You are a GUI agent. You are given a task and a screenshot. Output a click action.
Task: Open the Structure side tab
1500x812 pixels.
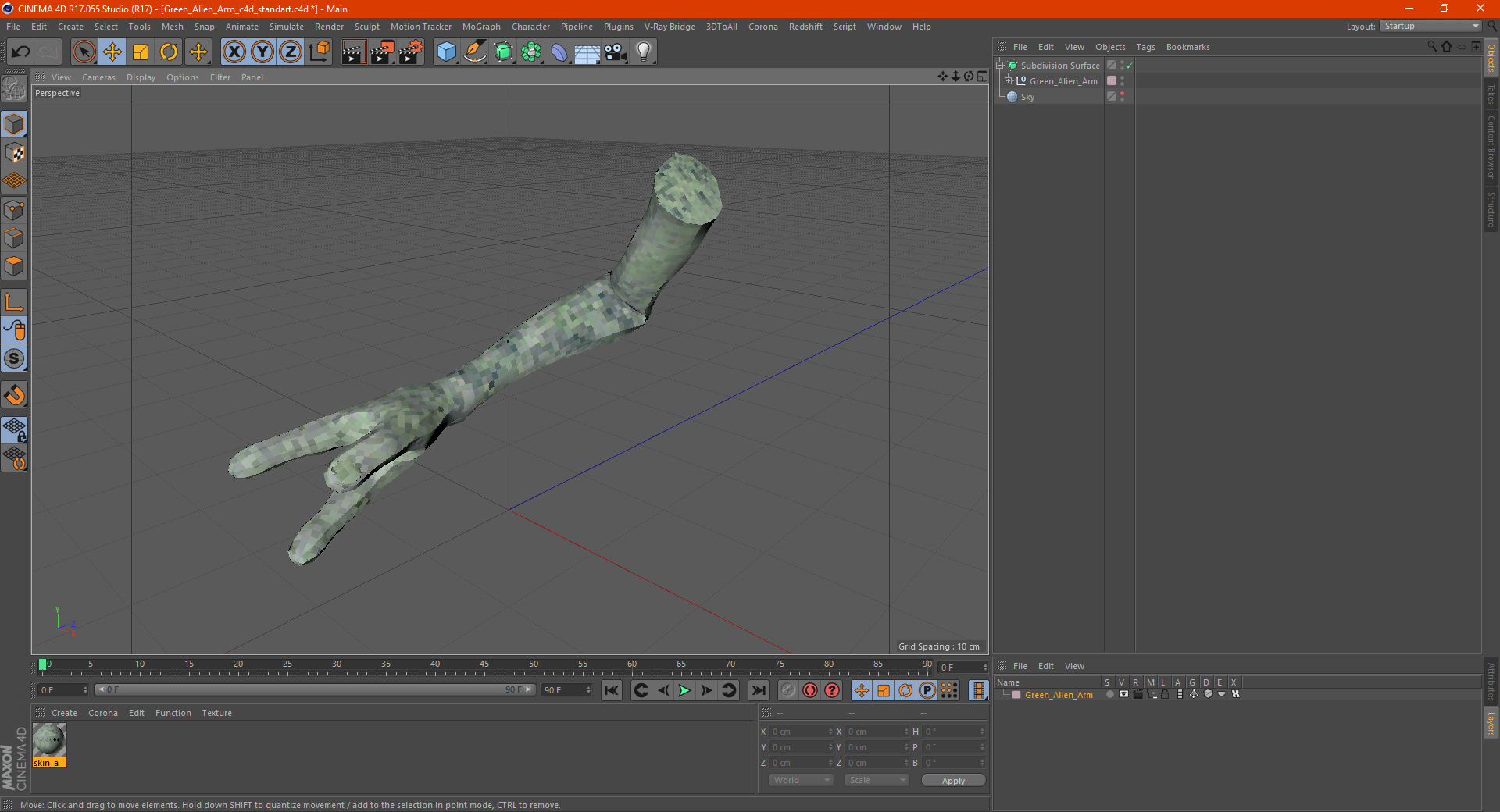(1491, 209)
